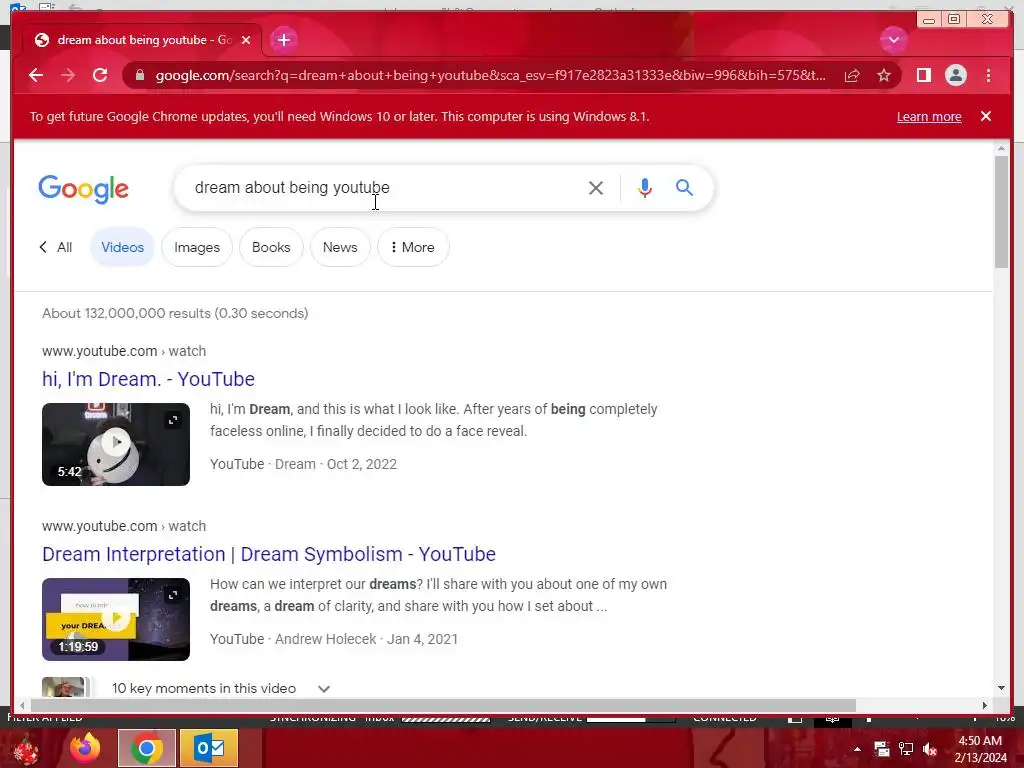The width and height of the screenshot is (1024, 768).
Task: Select the Books filter tab
Action: point(271,248)
